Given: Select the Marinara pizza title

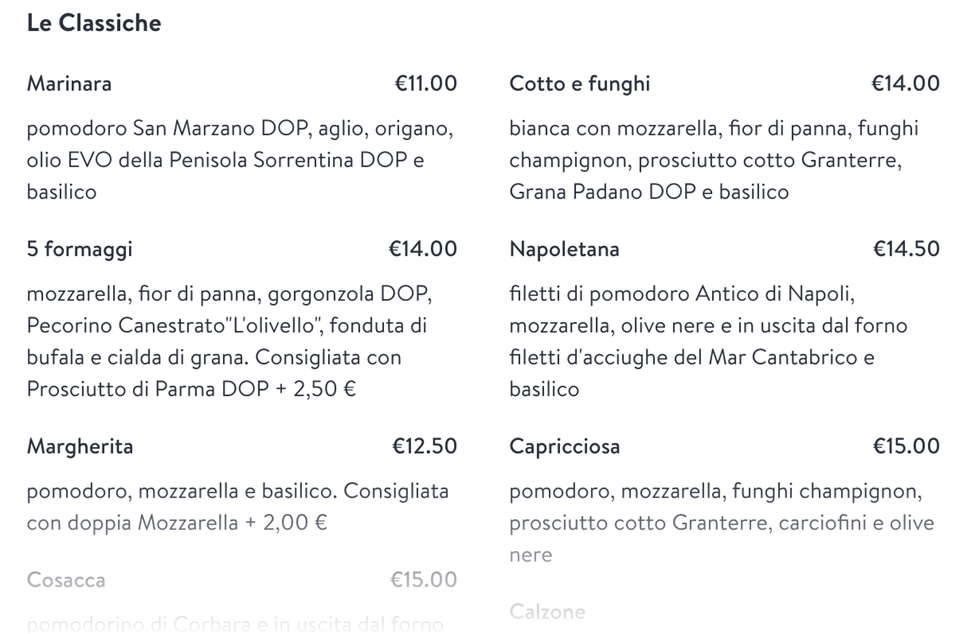Looking at the screenshot, I should tap(69, 84).
